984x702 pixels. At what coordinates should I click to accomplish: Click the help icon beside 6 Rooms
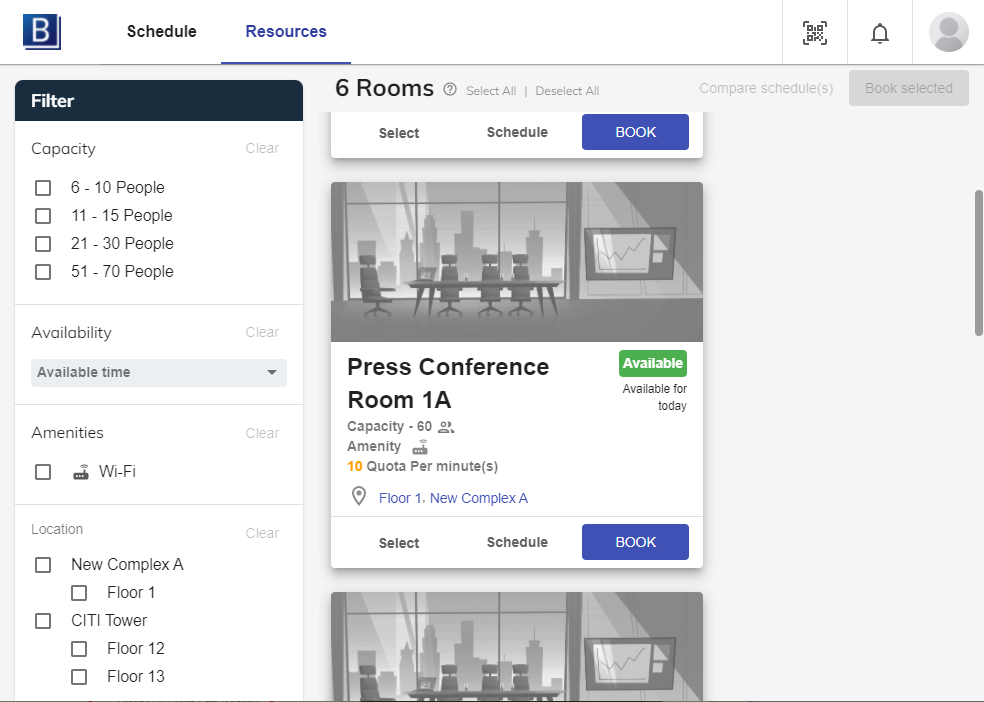pyautogui.click(x=450, y=90)
